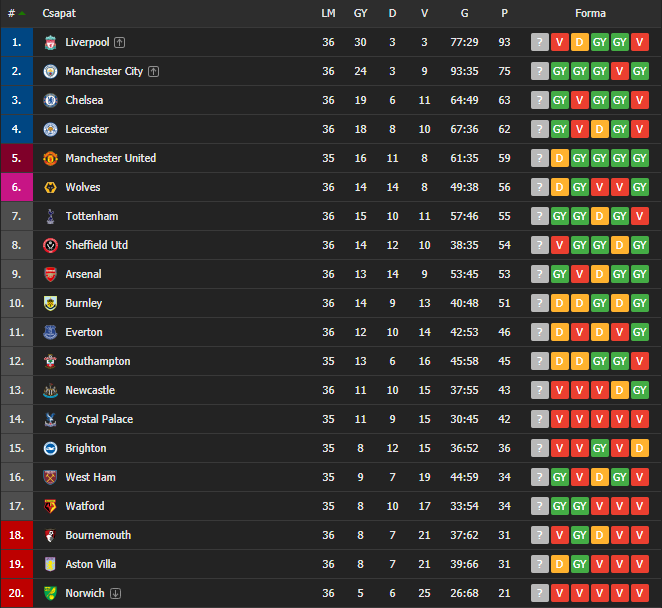Click the Watford club crest icon
The width and height of the screenshot is (662, 608).
tap(50, 506)
